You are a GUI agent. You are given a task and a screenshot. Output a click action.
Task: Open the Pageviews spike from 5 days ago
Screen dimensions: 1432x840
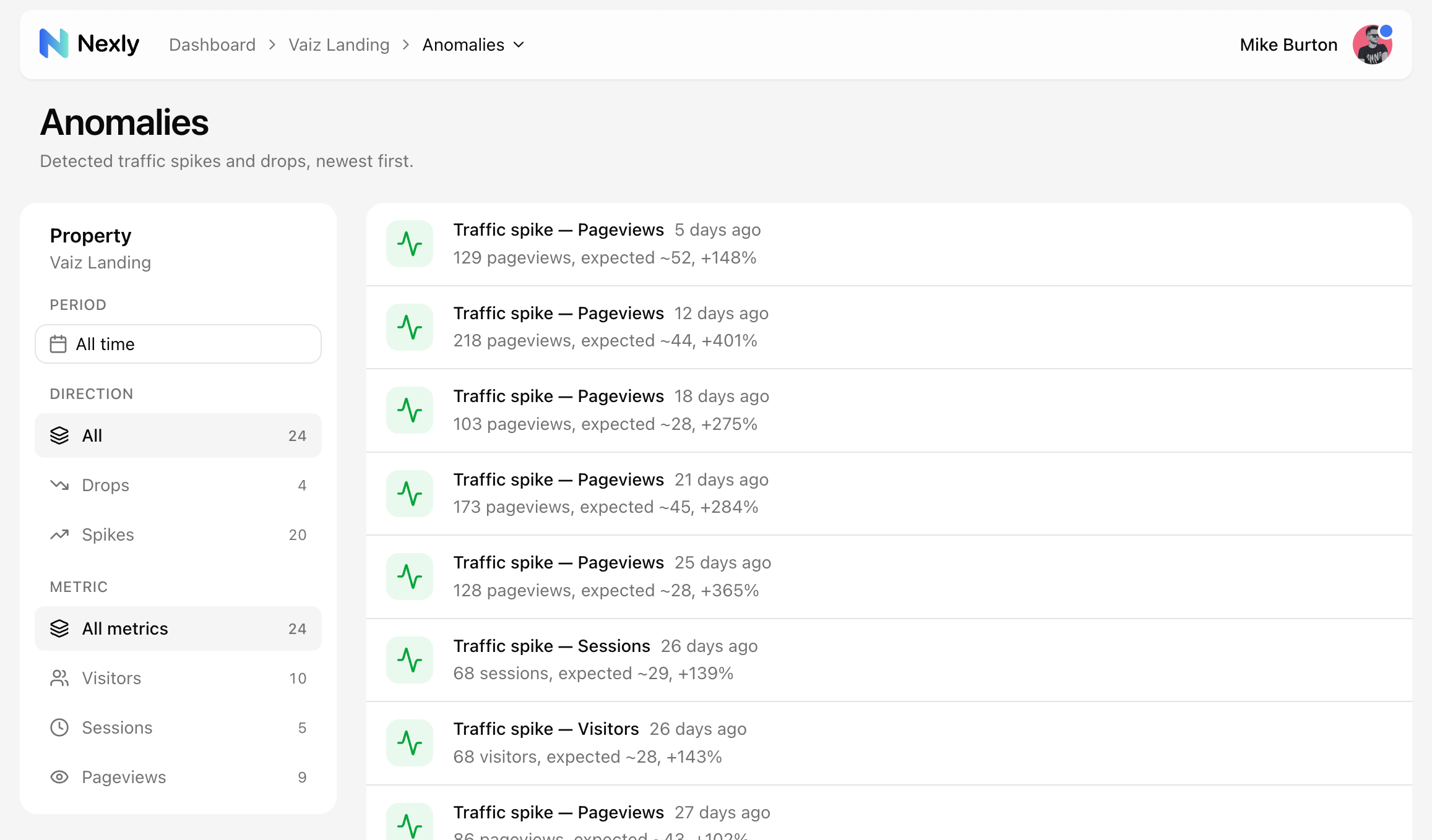[889, 244]
